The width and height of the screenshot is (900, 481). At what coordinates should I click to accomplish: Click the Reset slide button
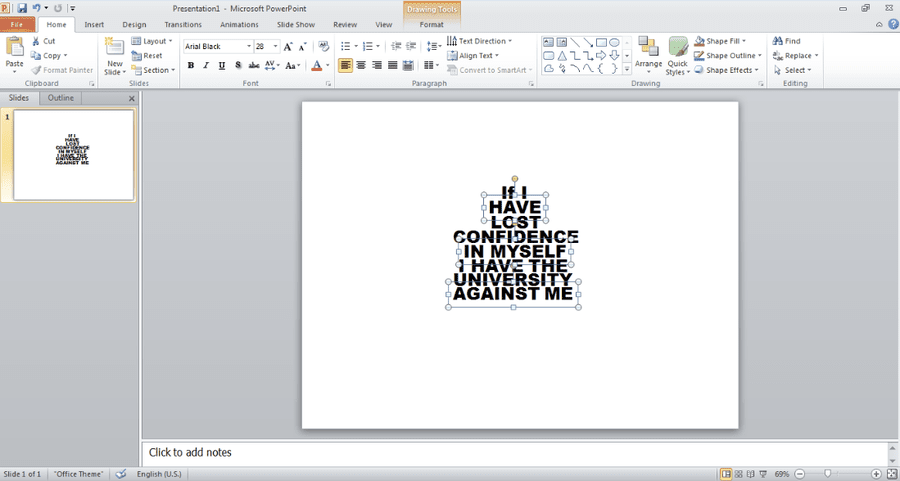pos(147,56)
